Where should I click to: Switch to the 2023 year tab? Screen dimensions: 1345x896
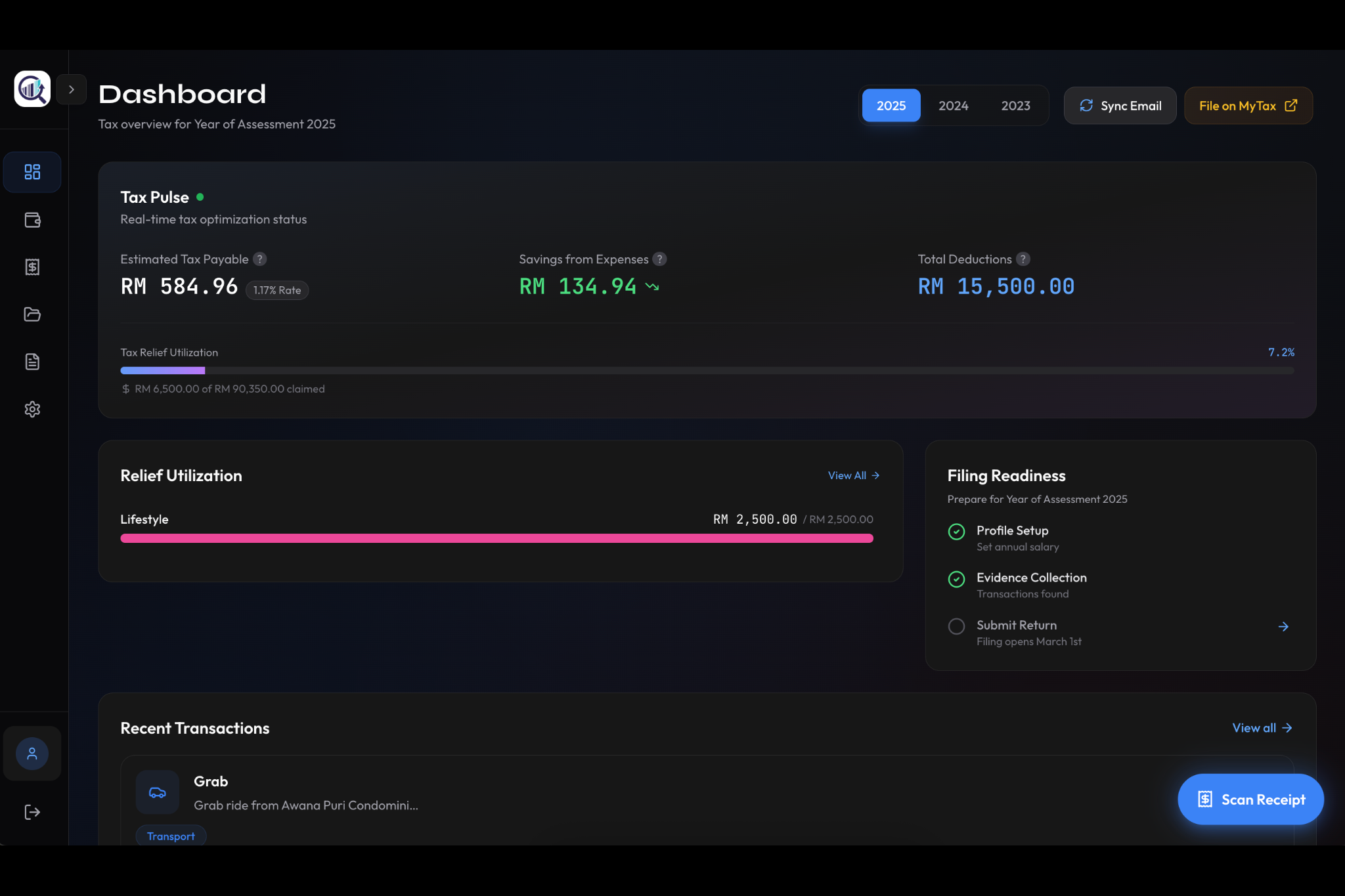pyautogui.click(x=1015, y=106)
